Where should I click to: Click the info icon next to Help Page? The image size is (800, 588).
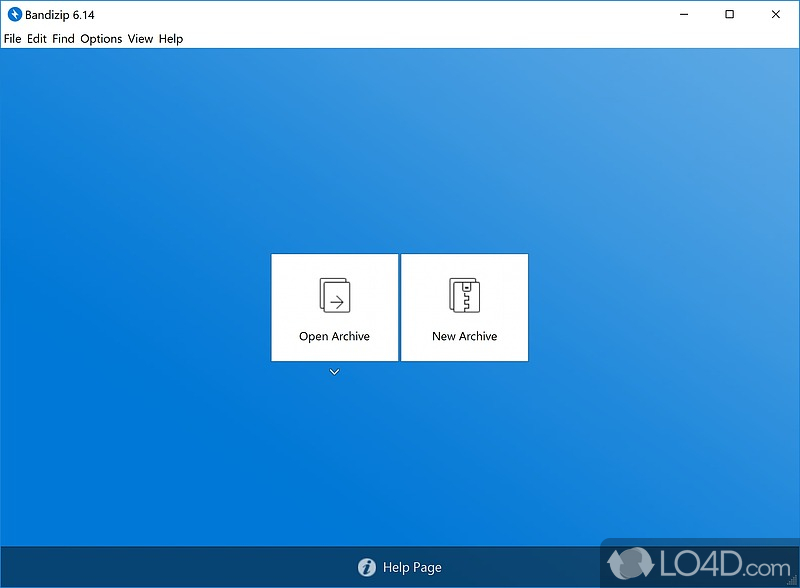[x=369, y=567]
